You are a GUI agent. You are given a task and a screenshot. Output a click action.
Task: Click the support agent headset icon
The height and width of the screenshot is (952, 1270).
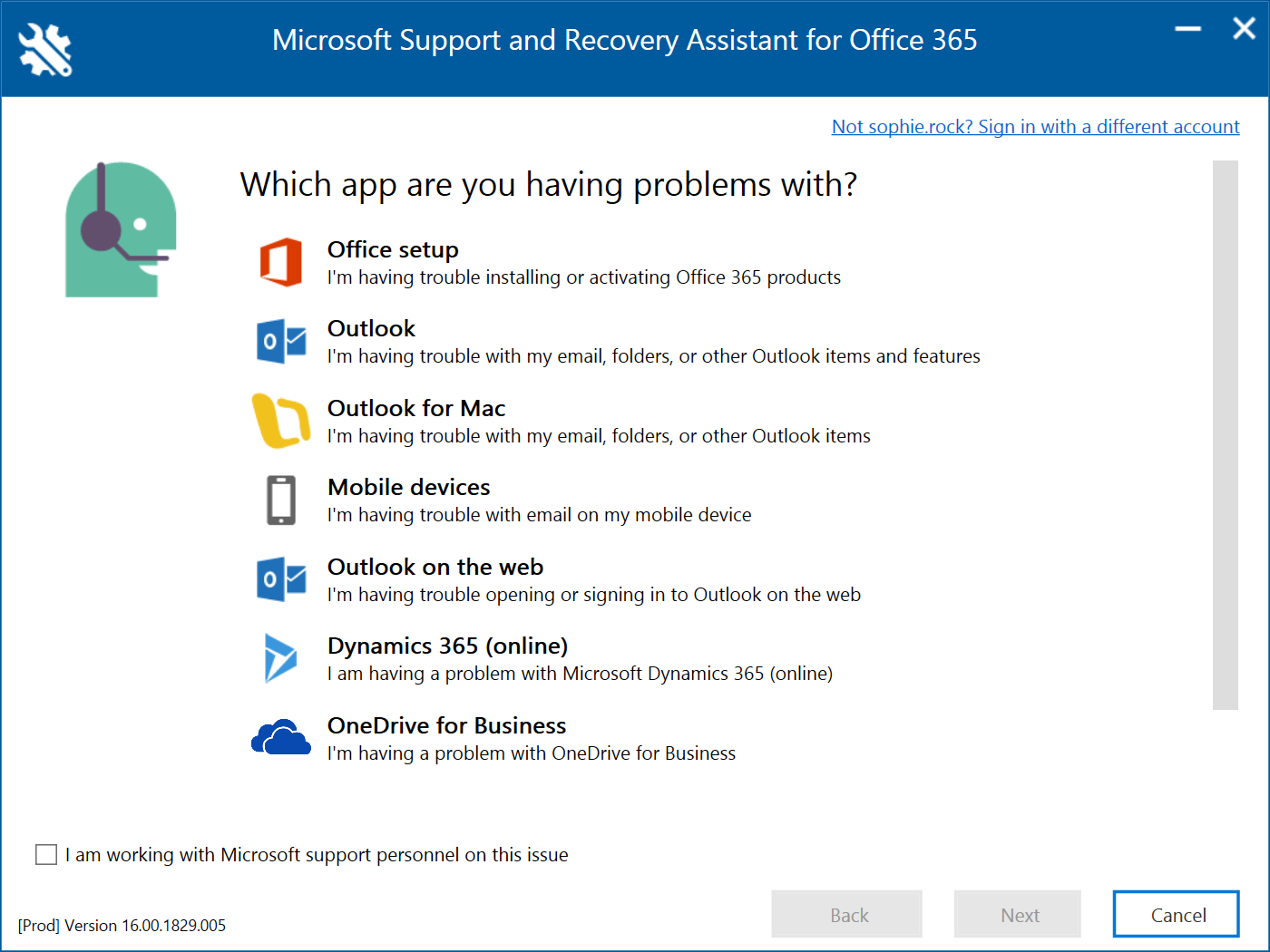pyautogui.click(x=120, y=229)
